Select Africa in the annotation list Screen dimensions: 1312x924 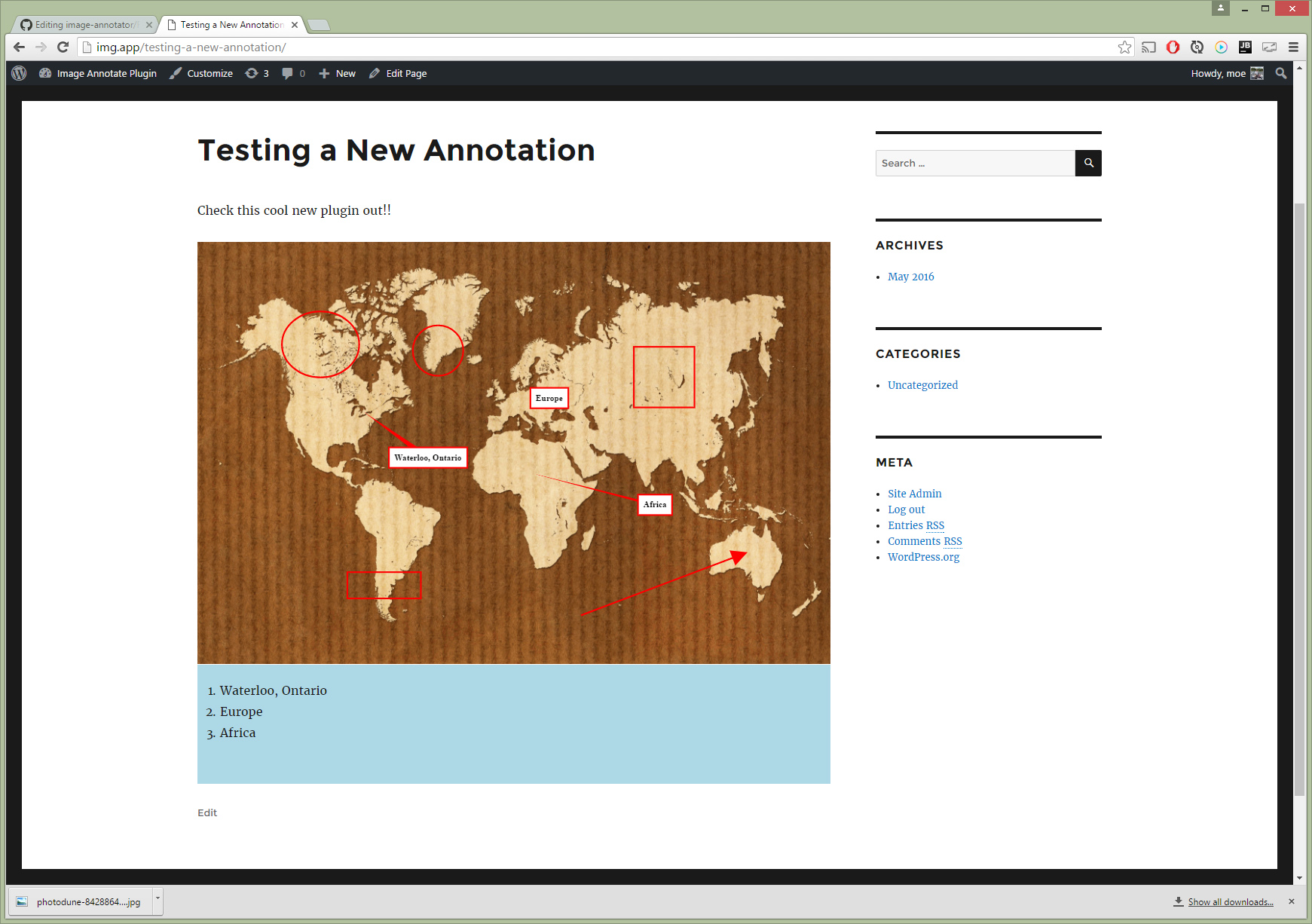pos(237,733)
